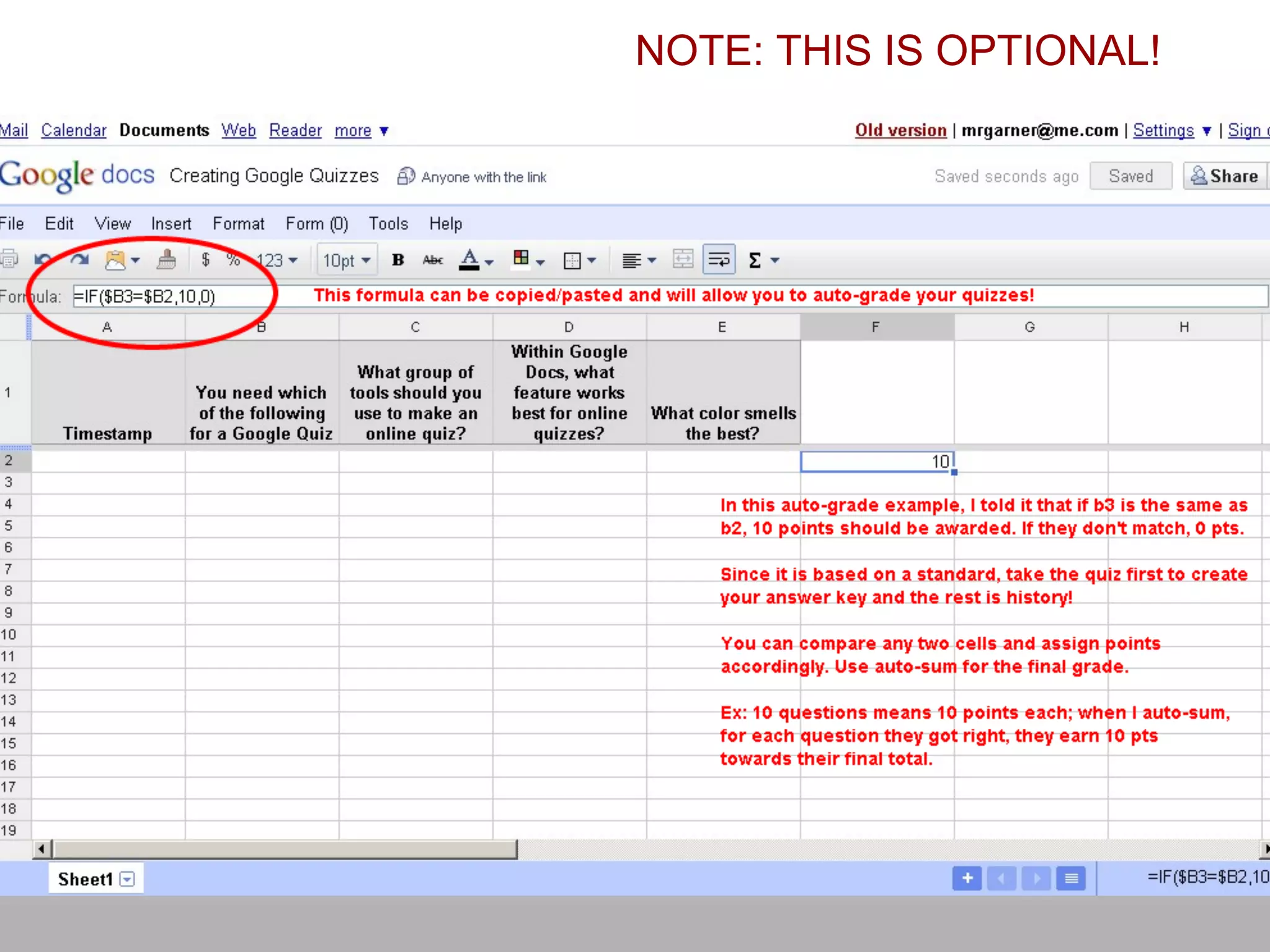Click the print icon in toolbar
The image size is (1270, 952).
coord(9,259)
